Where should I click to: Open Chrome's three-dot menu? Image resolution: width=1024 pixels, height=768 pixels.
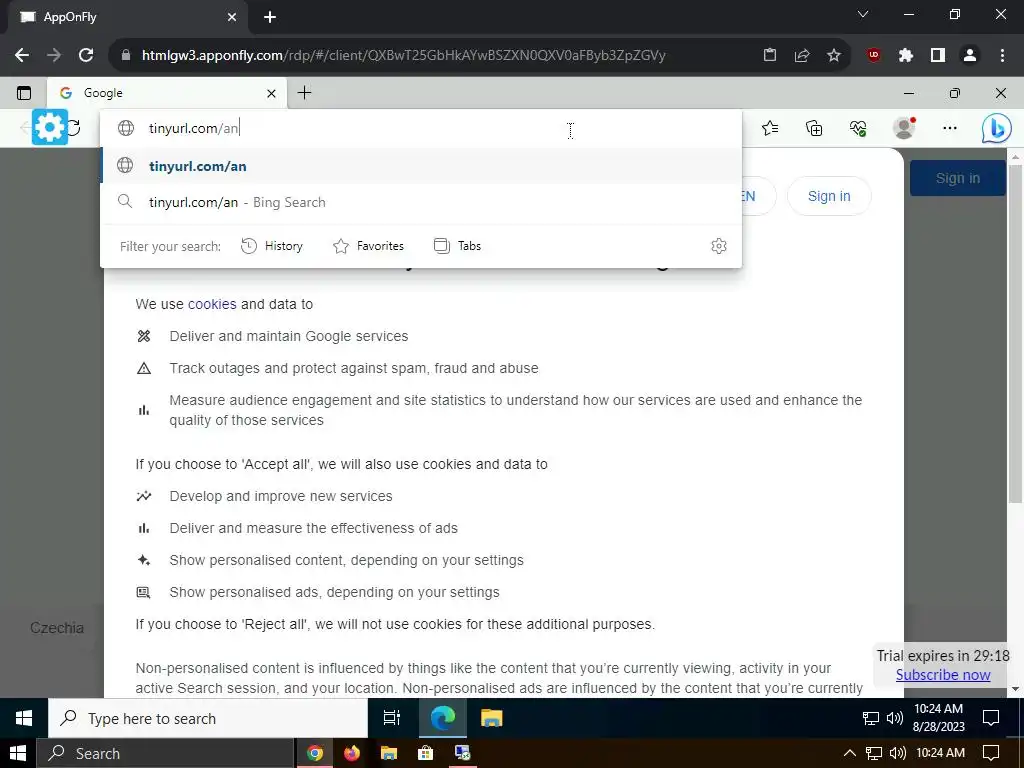1002,56
